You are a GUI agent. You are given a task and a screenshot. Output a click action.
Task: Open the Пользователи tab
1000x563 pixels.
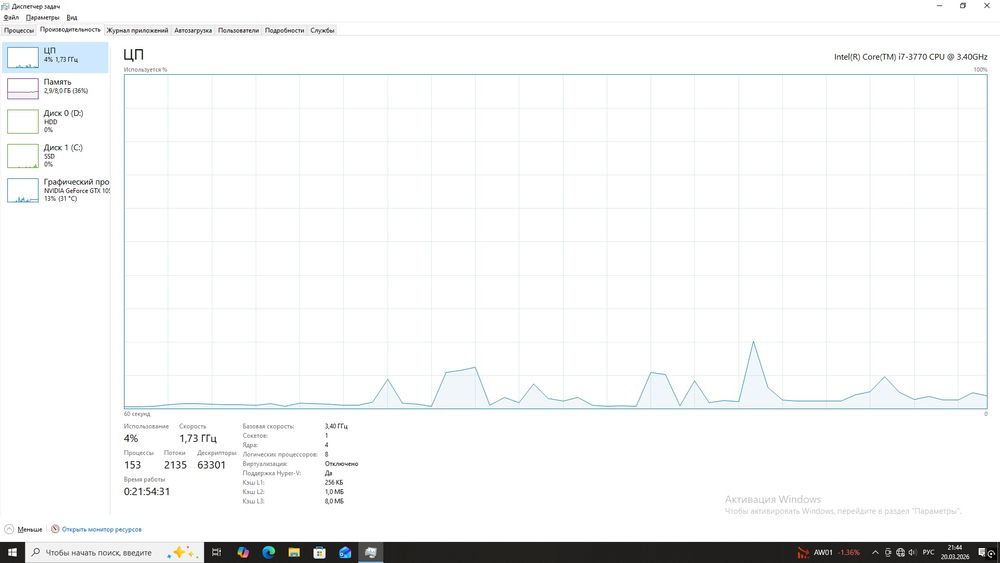(x=239, y=30)
